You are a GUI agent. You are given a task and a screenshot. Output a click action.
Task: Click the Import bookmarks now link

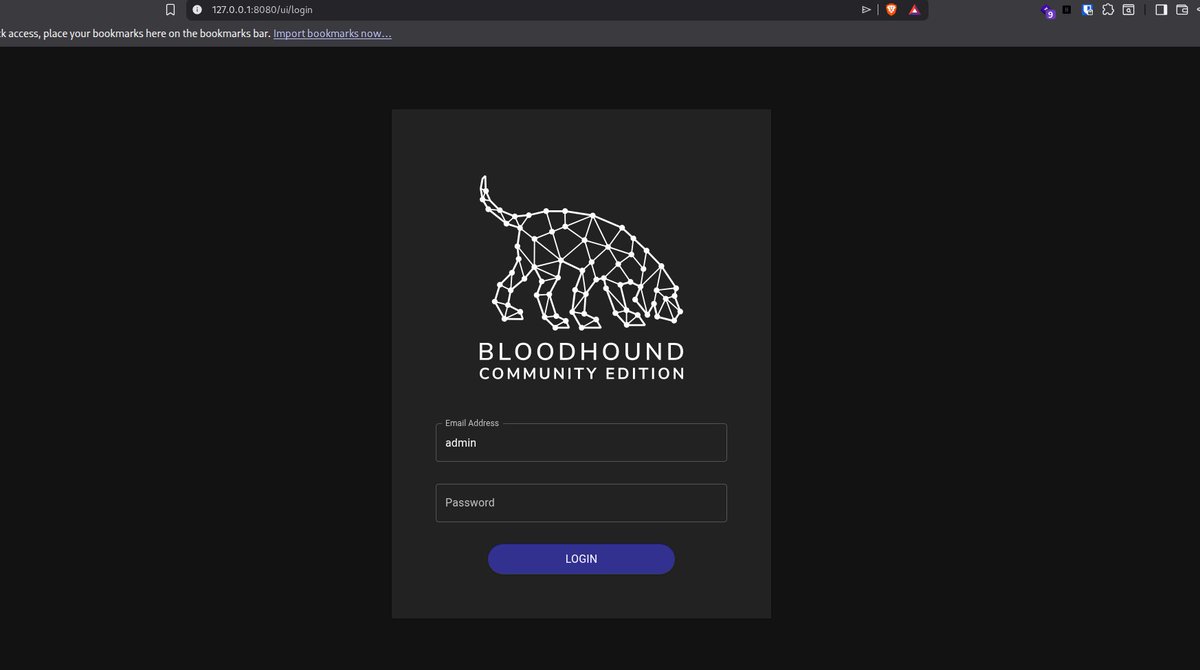tap(332, 33)
